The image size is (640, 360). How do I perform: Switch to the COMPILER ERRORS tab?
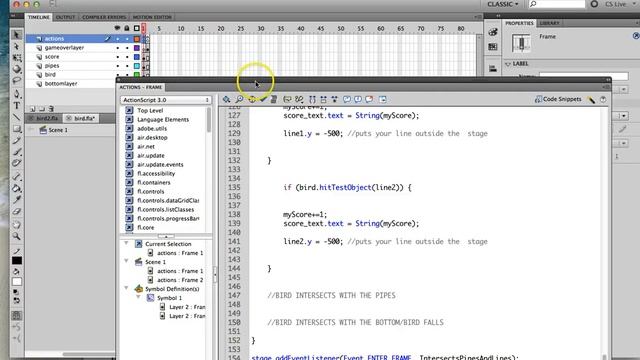(x=104, y=17)
